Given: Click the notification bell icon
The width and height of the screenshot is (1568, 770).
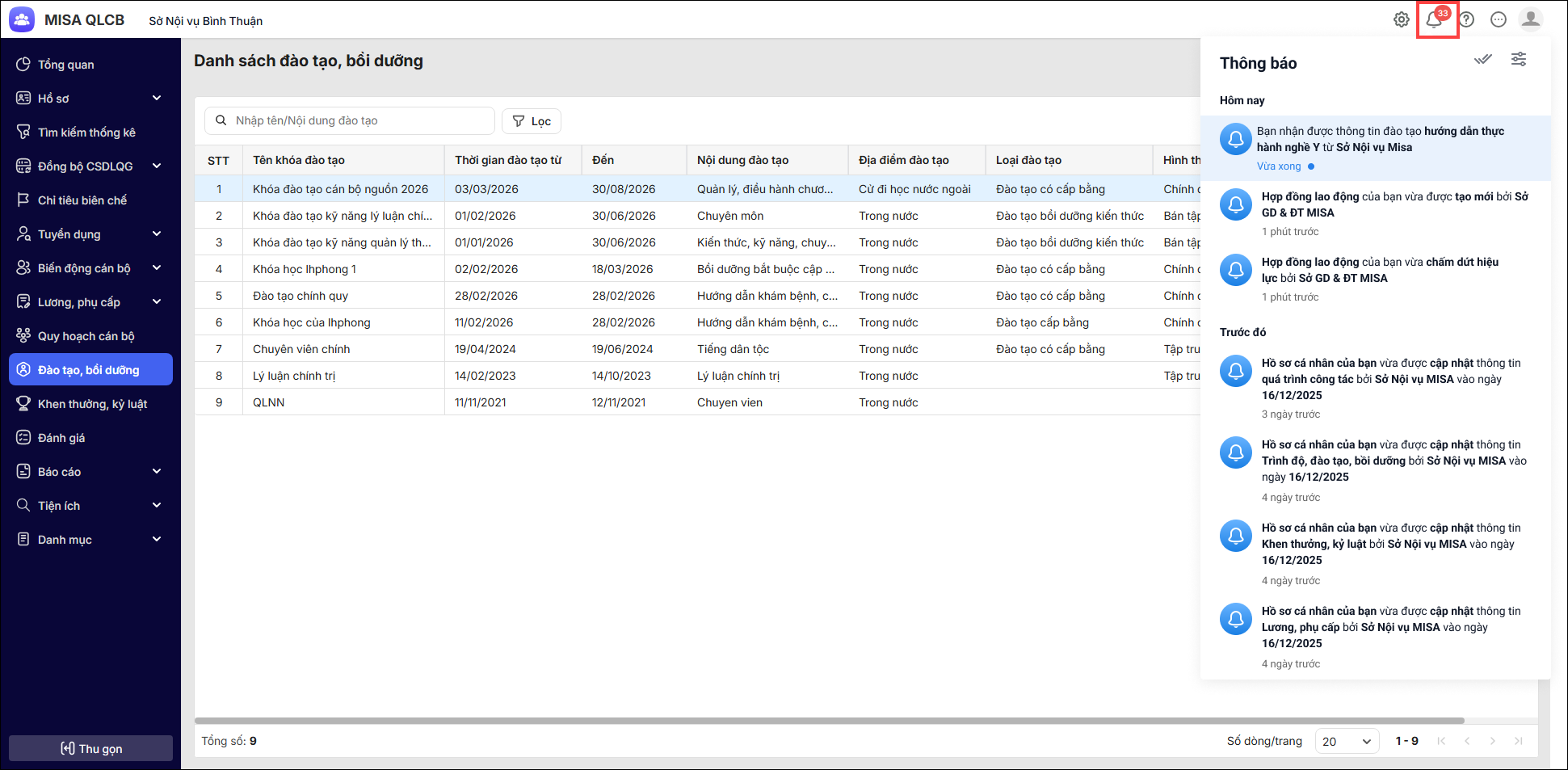Looking at the screenshot, I should point(1435,19).
